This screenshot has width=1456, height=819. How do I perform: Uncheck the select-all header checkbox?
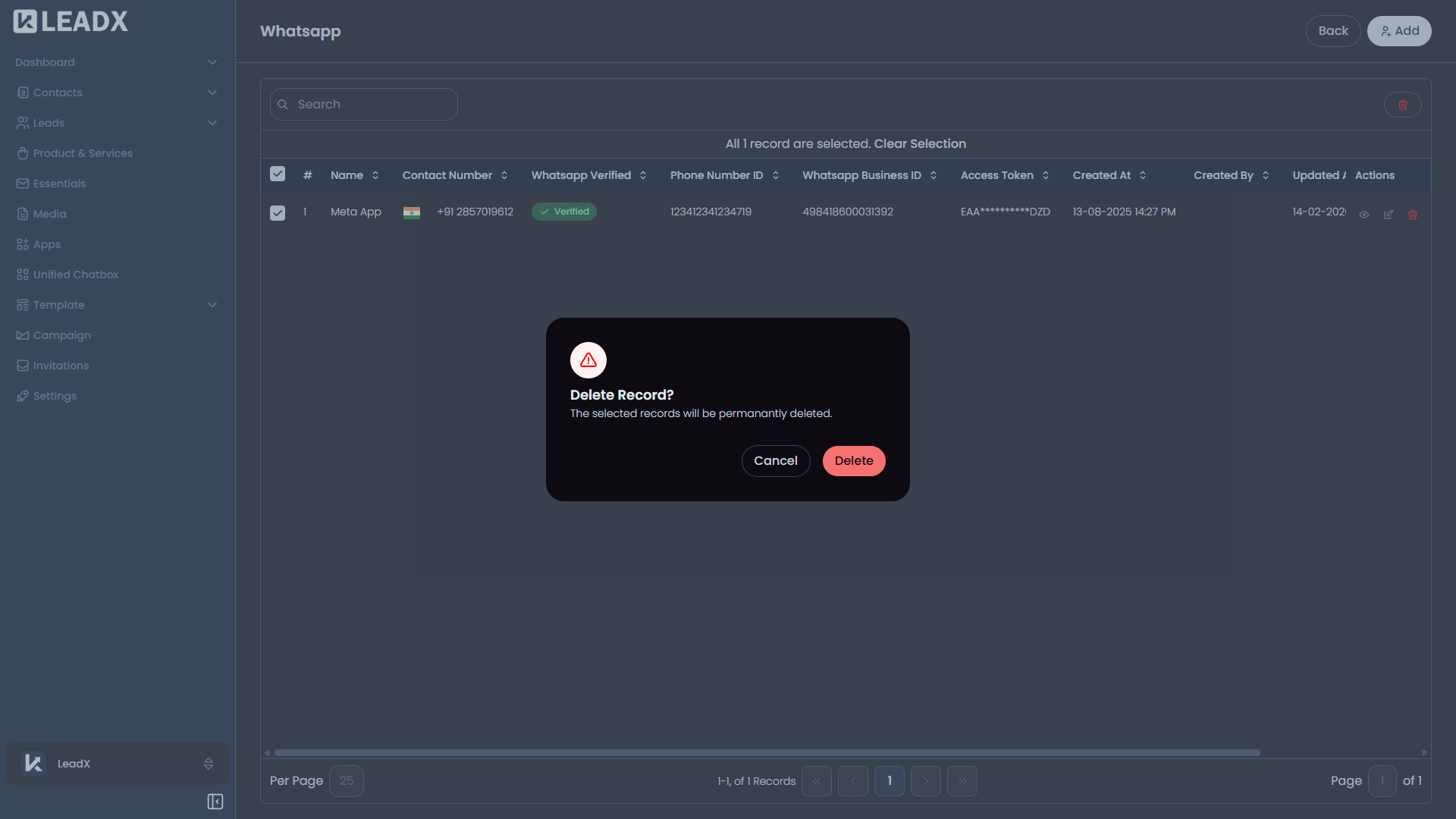pos(278,174)
